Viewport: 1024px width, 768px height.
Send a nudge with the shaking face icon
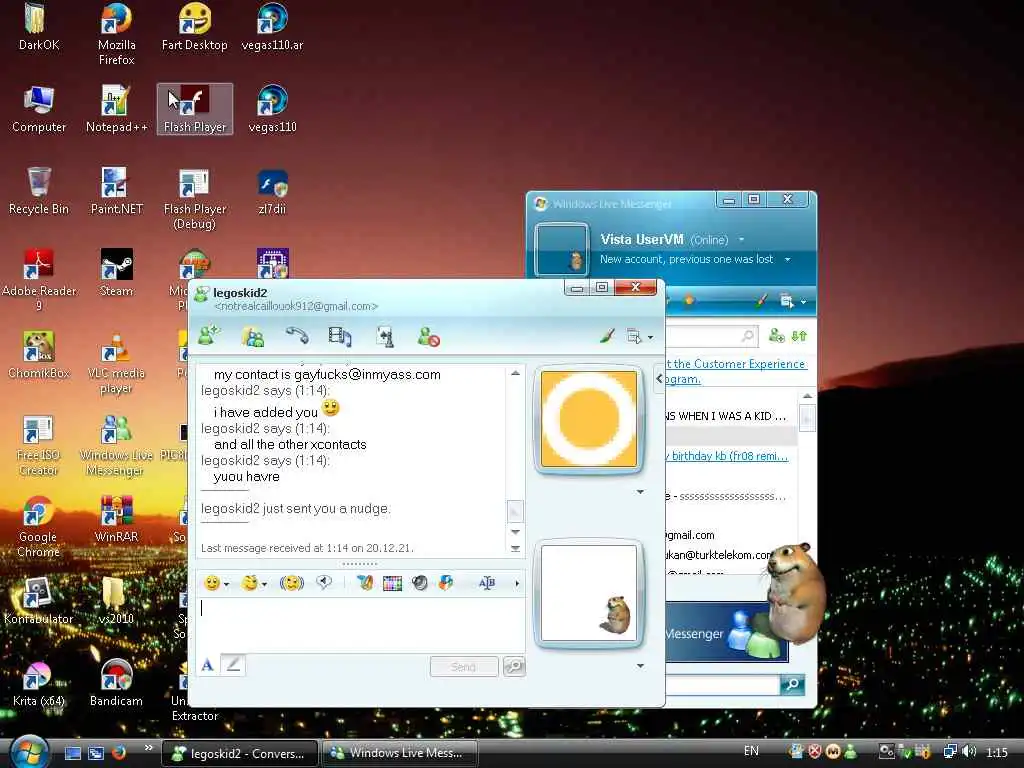tap(292, 583)
